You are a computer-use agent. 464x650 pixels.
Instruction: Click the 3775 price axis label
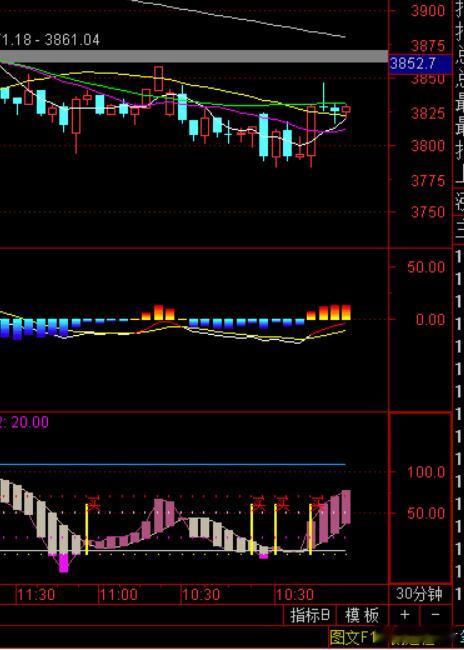click(x=428, y=181)
